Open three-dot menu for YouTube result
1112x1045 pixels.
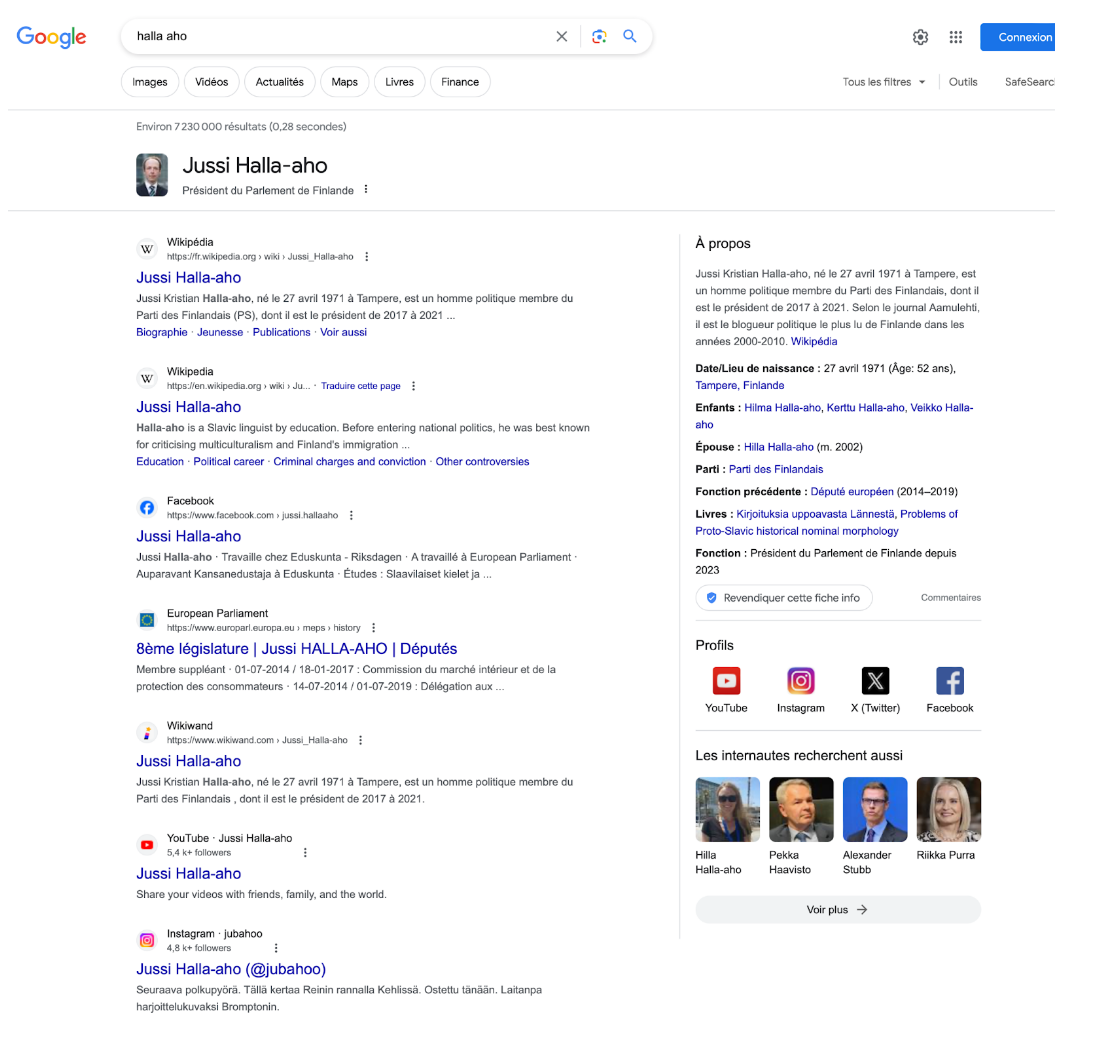(x=305, y=852)
